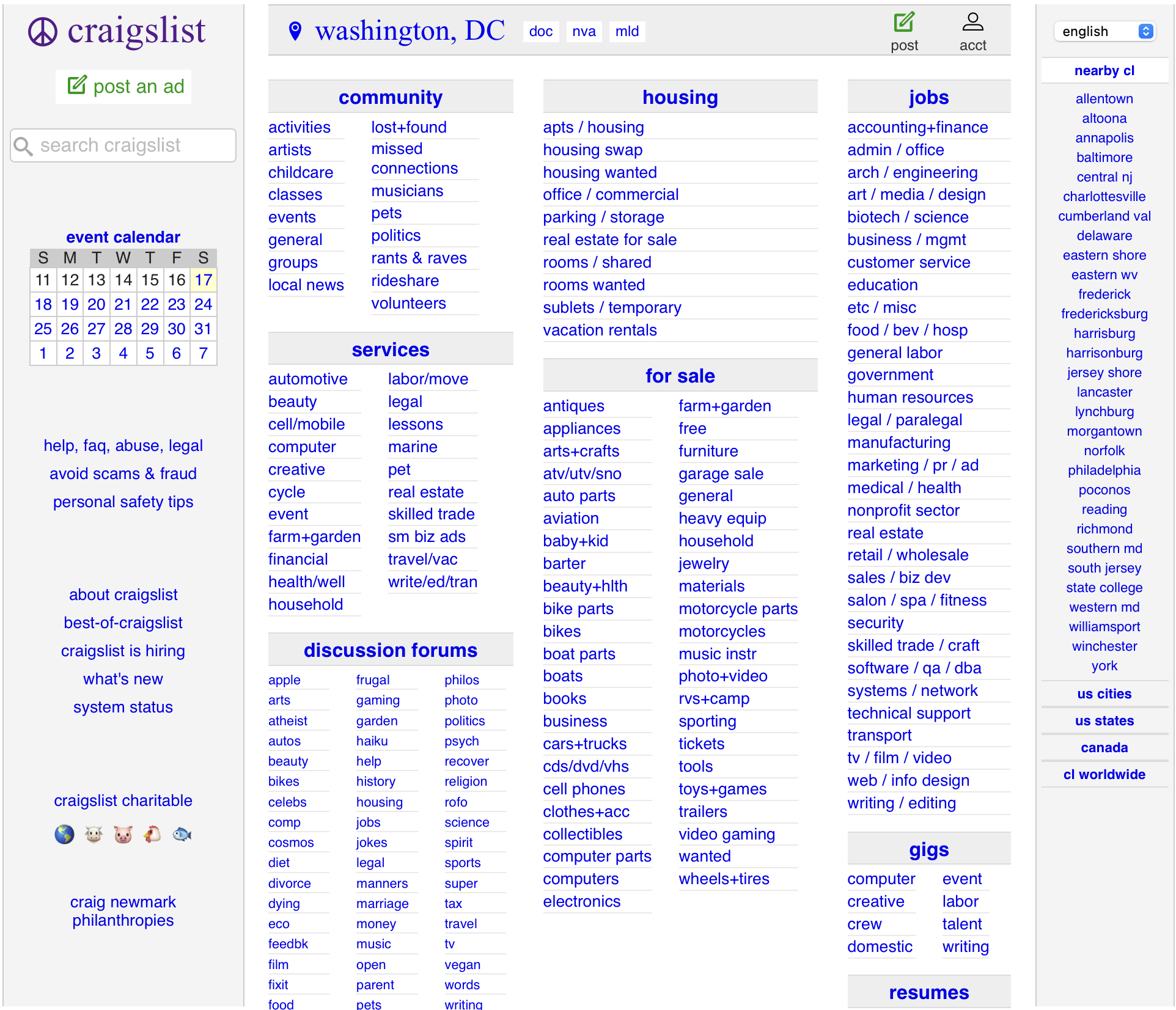
Task: Open the acct person icon
Action: (972, 22)
